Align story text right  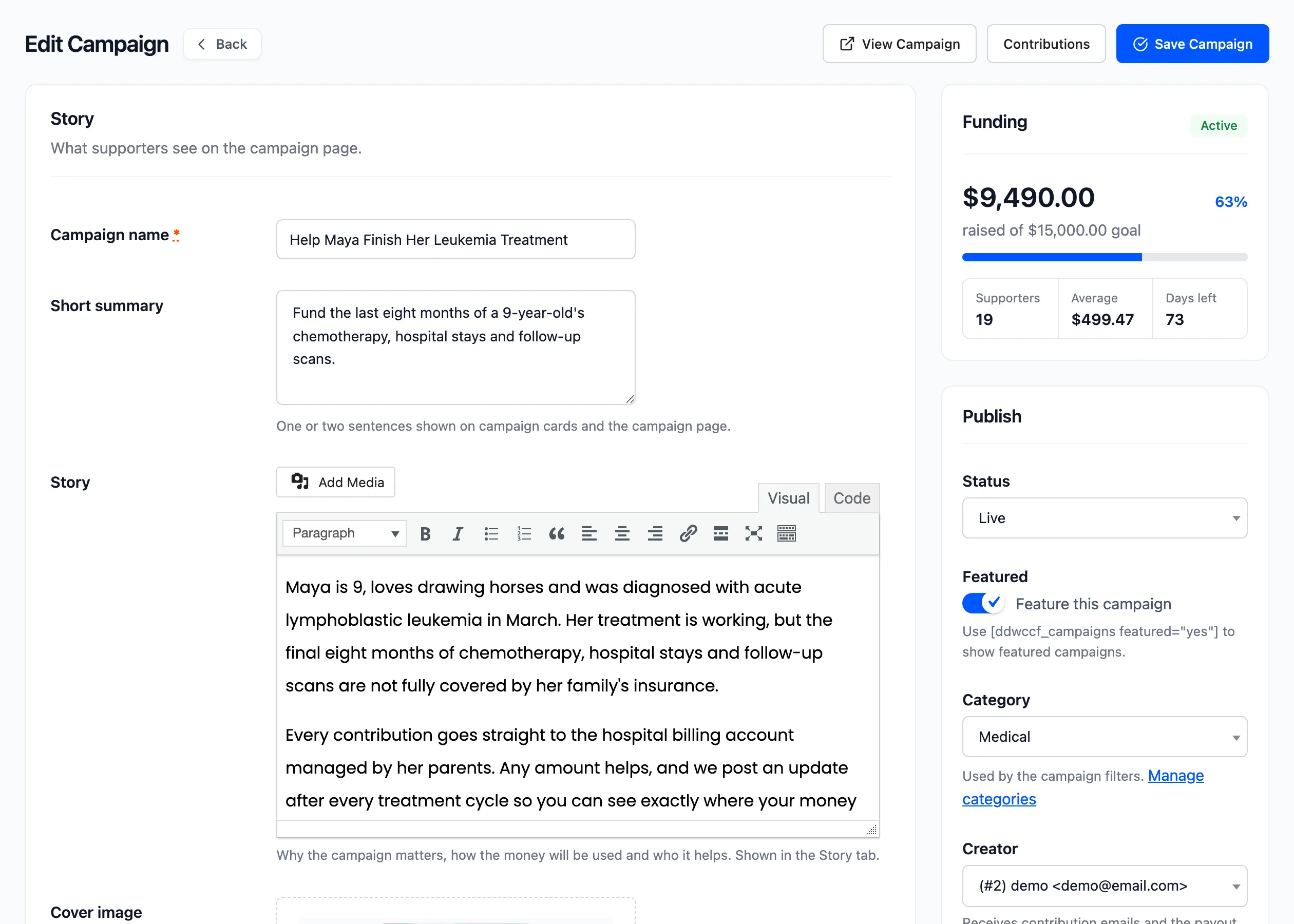click(655, 534)
